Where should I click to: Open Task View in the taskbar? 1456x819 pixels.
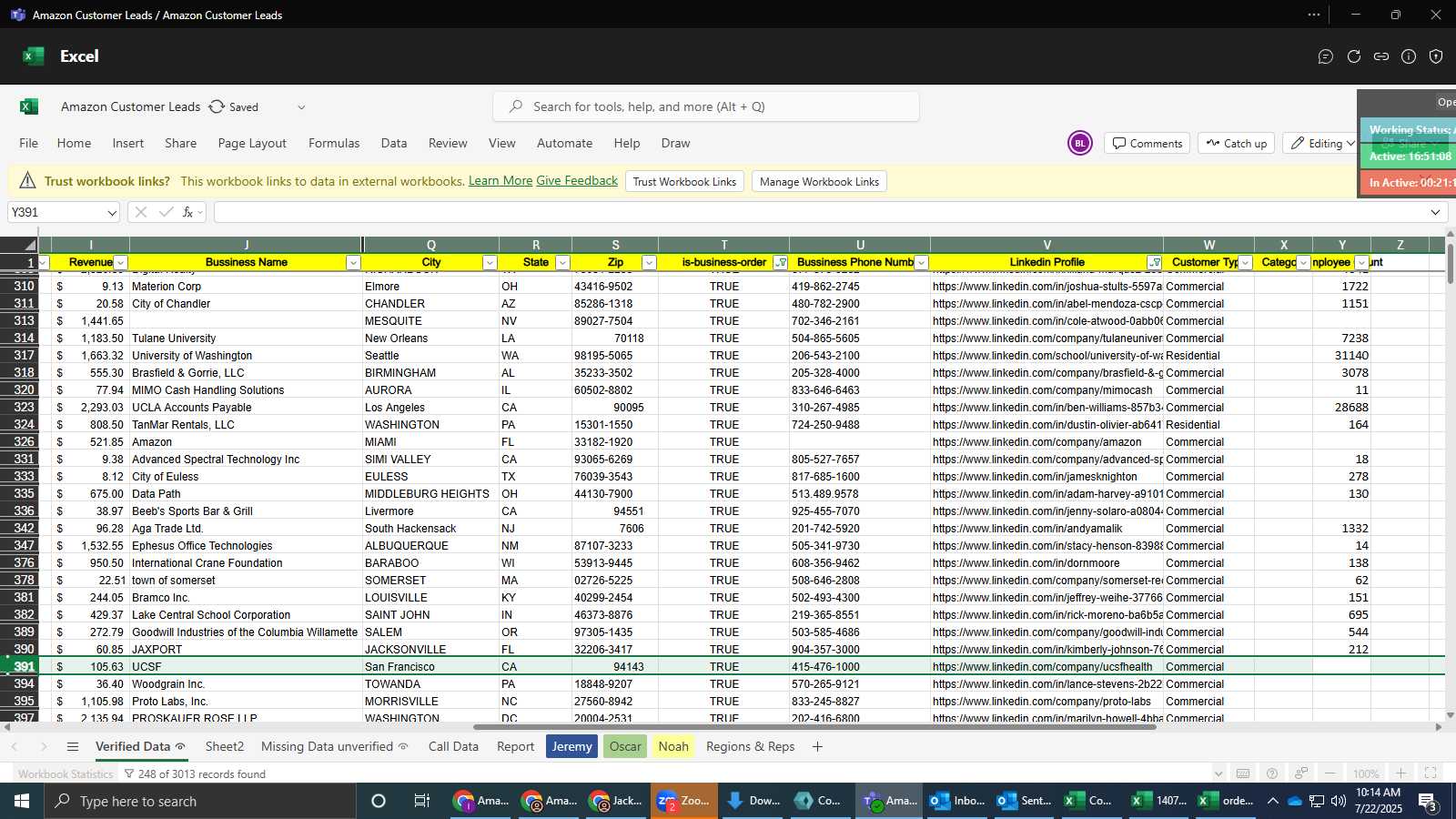coord(422,801)
